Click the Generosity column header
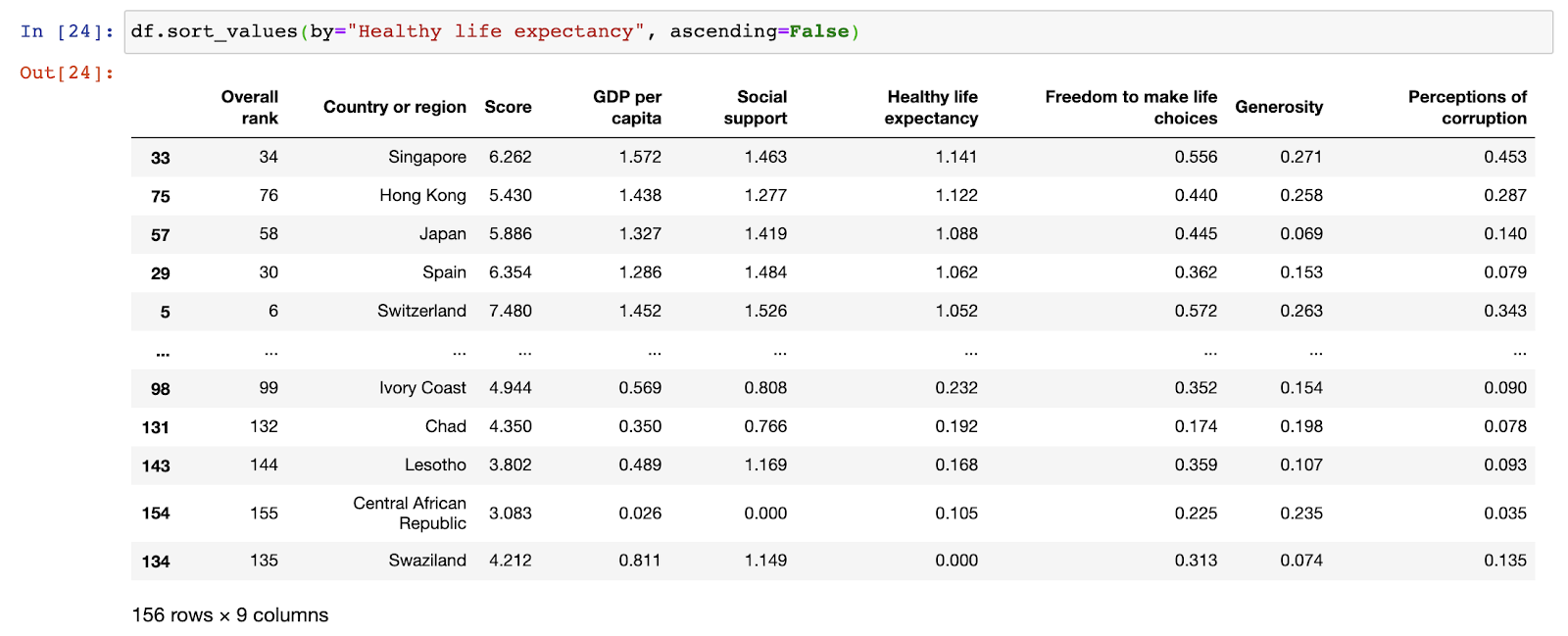Screen dimensions: 1568x636 click(1279, 107)
